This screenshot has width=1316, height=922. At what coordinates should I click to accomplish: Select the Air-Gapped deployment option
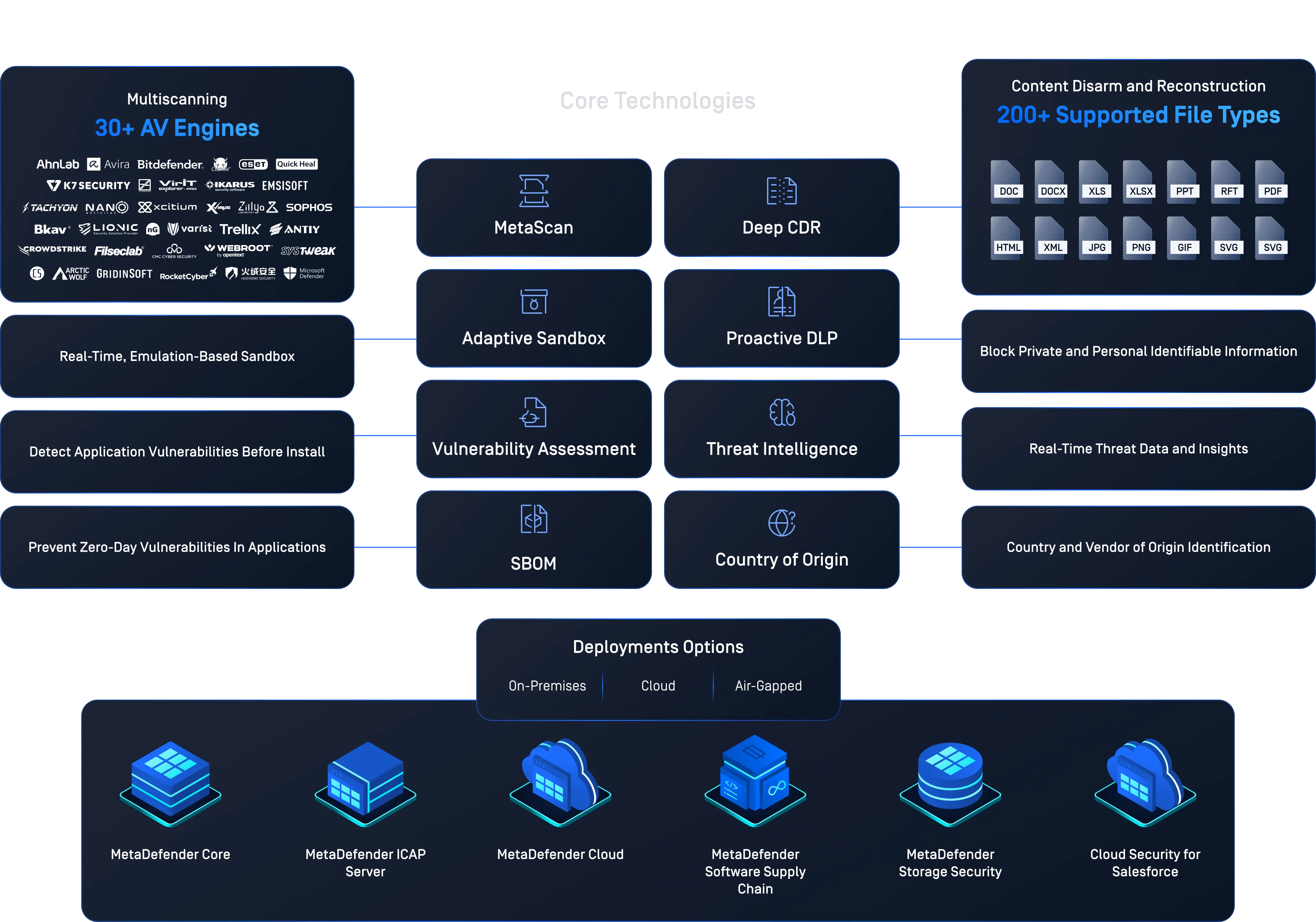tap(768, 686)
